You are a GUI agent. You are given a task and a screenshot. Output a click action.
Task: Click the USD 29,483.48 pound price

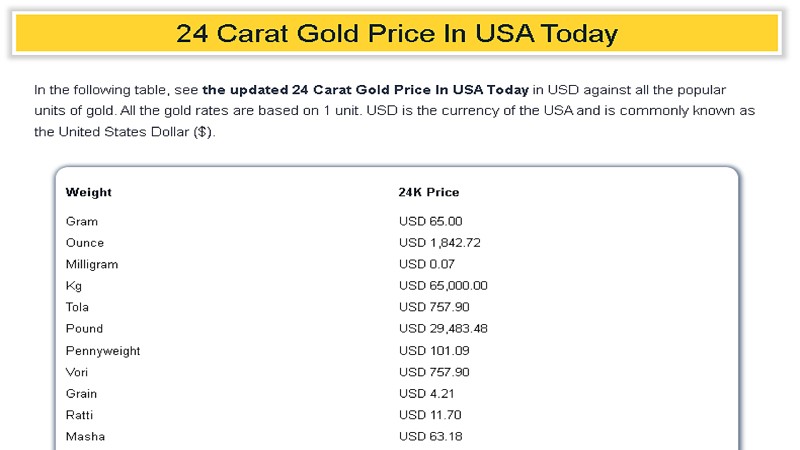[x=443, y=329]
